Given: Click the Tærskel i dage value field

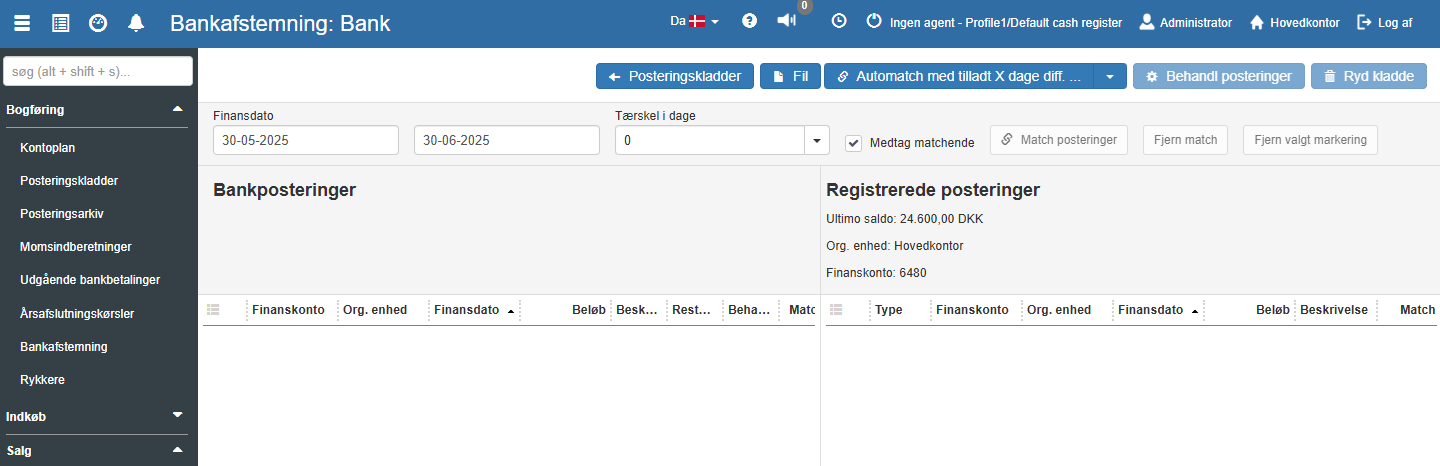Looking at the screenshot, I should pos(710,141).
